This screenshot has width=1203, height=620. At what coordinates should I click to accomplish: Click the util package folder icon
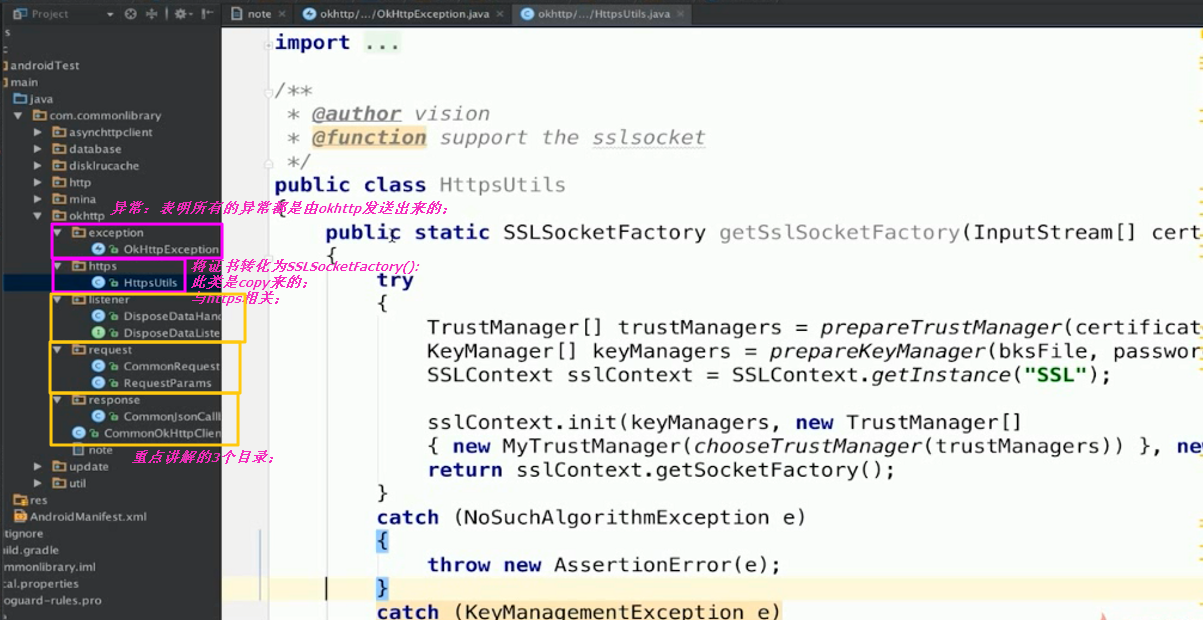[59, 484]
